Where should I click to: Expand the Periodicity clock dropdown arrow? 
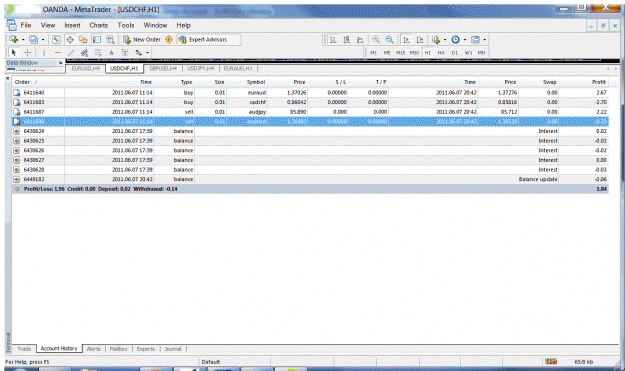[x=465, y=40]
